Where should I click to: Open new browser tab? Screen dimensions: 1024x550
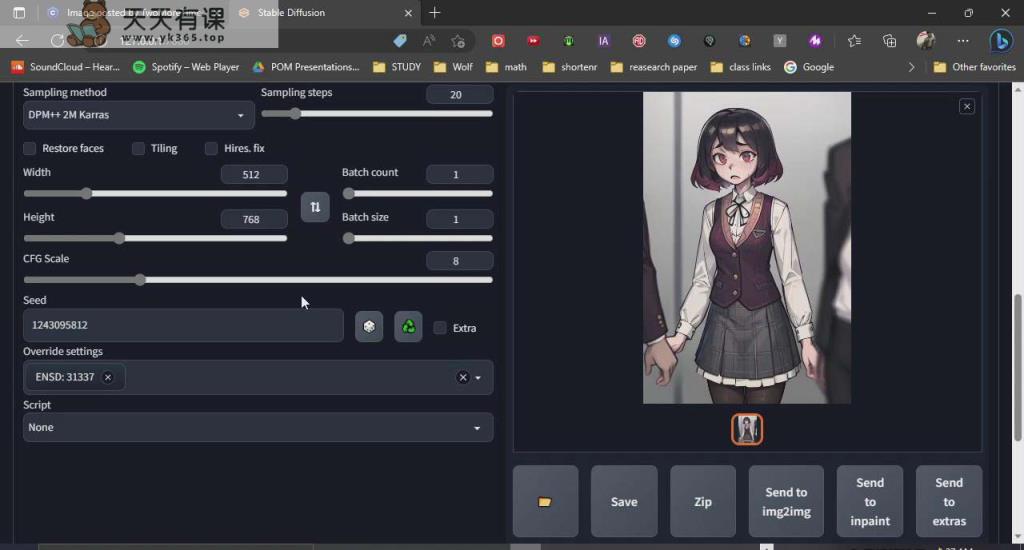435,12
